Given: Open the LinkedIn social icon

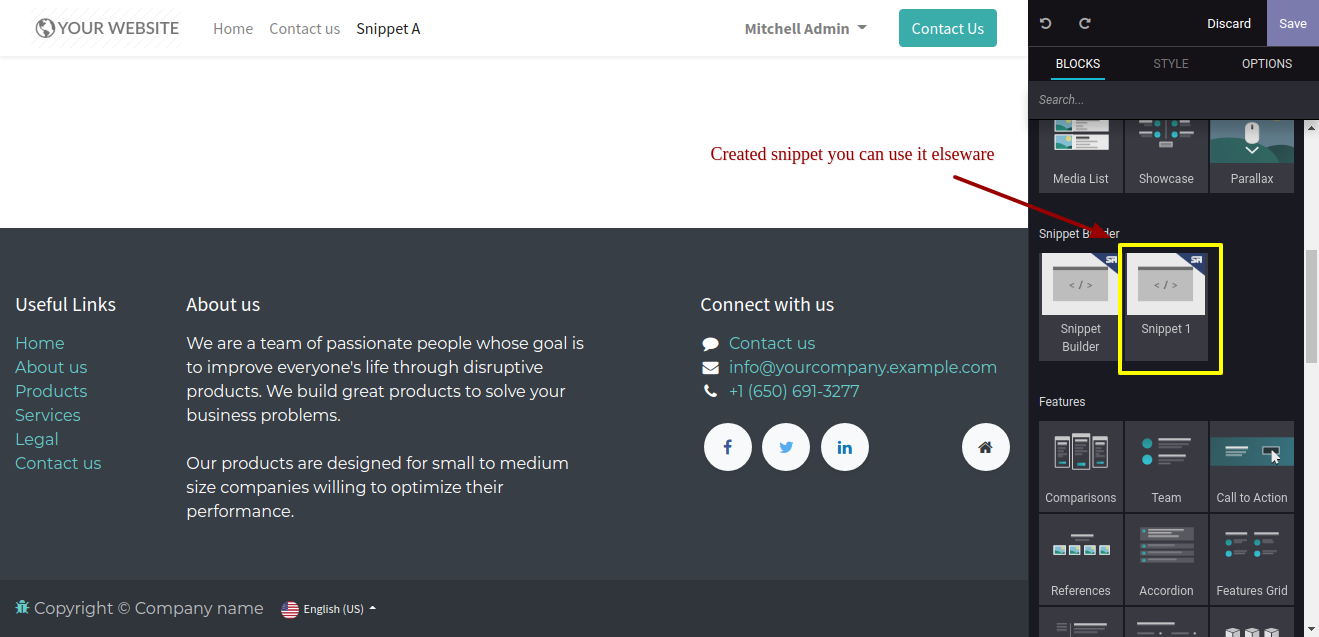Looking at the screenshot, I should click(x=845, y=447).
